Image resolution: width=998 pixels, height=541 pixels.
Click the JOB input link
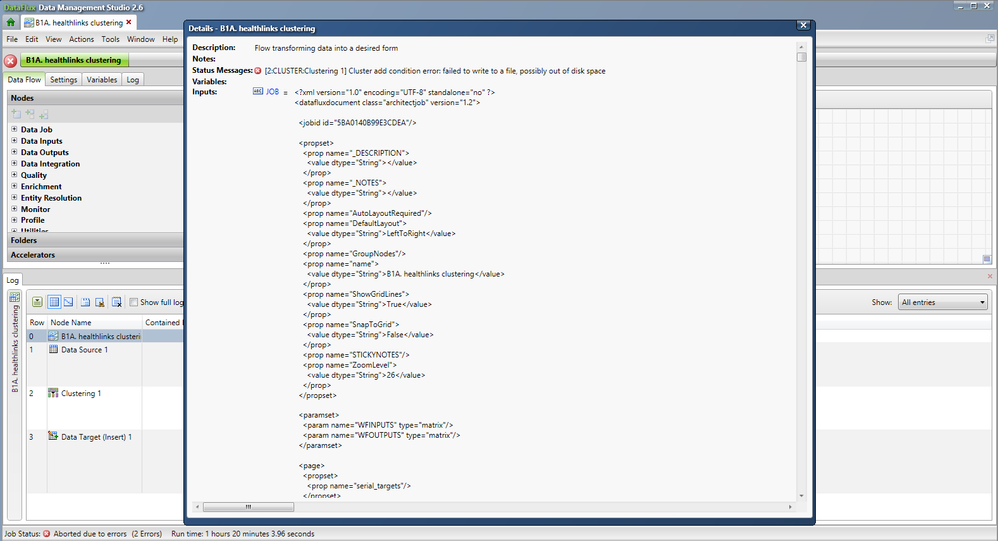click(x=272, y=92)
